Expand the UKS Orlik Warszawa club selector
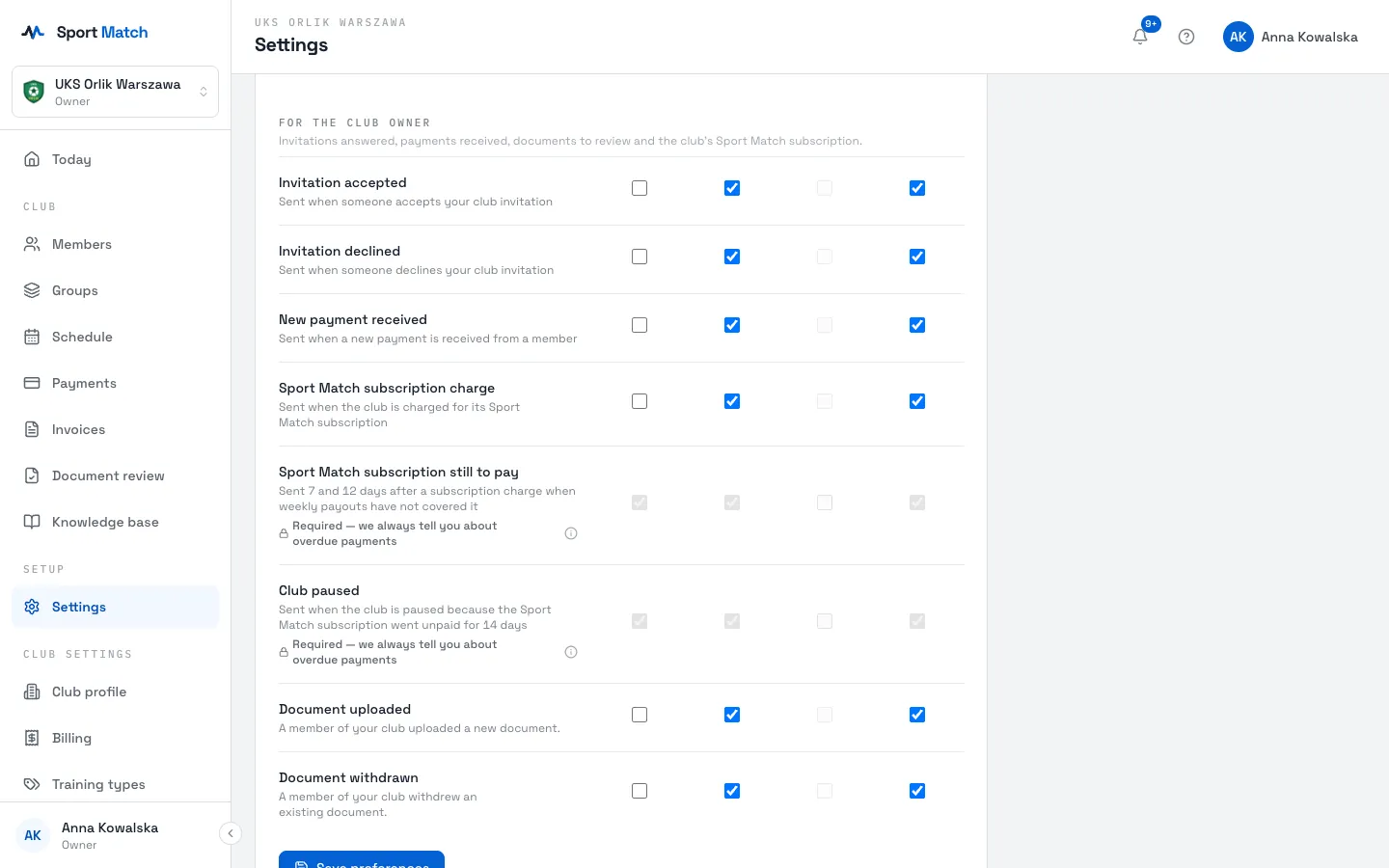Viewport: 1389px width, 868px height. pos(115,92)
